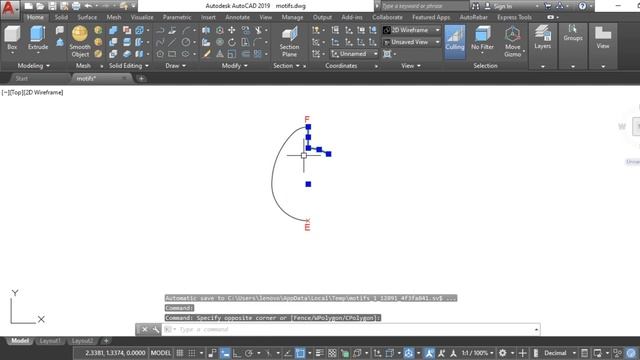Viewport: 640px width, 360px height.
Task: Select the Move tool in Modify panel
Action: click(x=232, y=30)
